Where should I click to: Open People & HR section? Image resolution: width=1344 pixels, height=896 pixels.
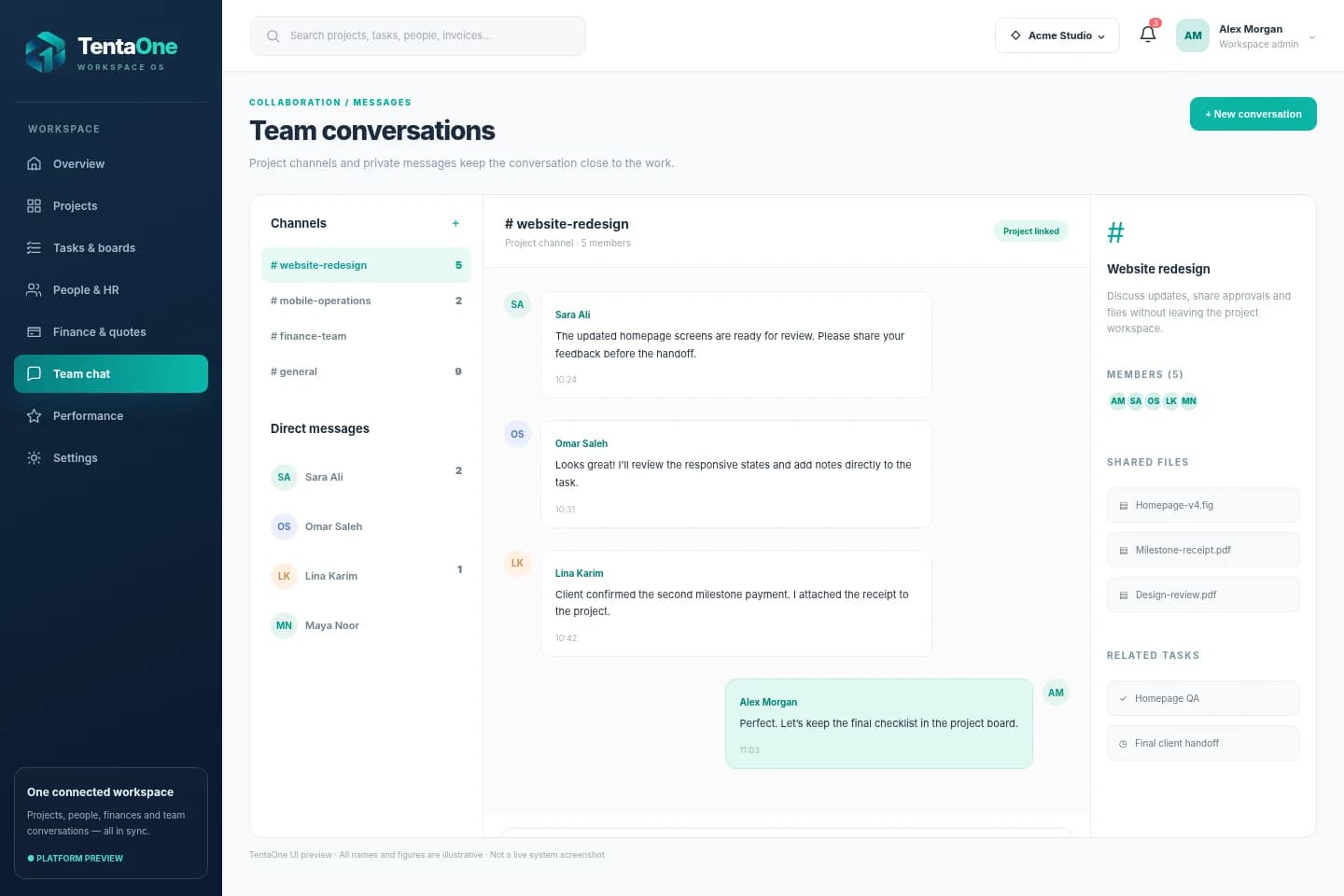pos(111,290)
